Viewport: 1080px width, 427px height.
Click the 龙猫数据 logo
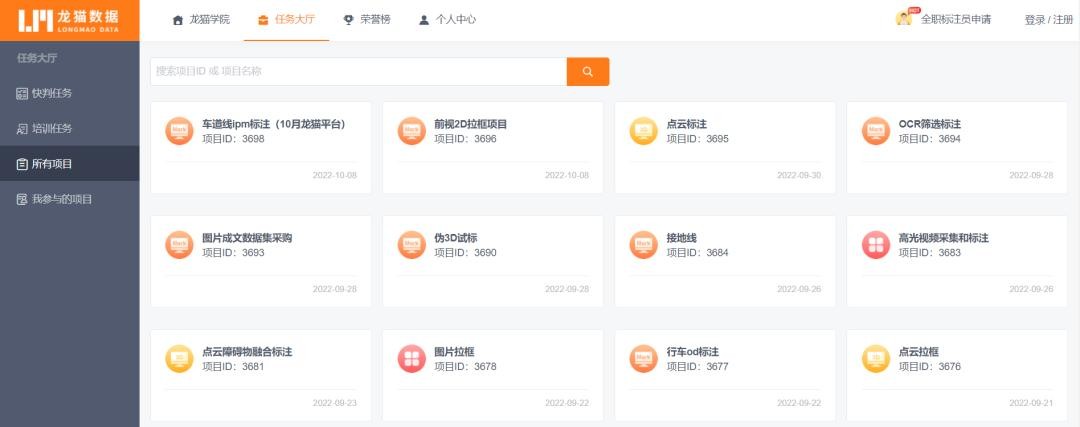click(69, 20)
